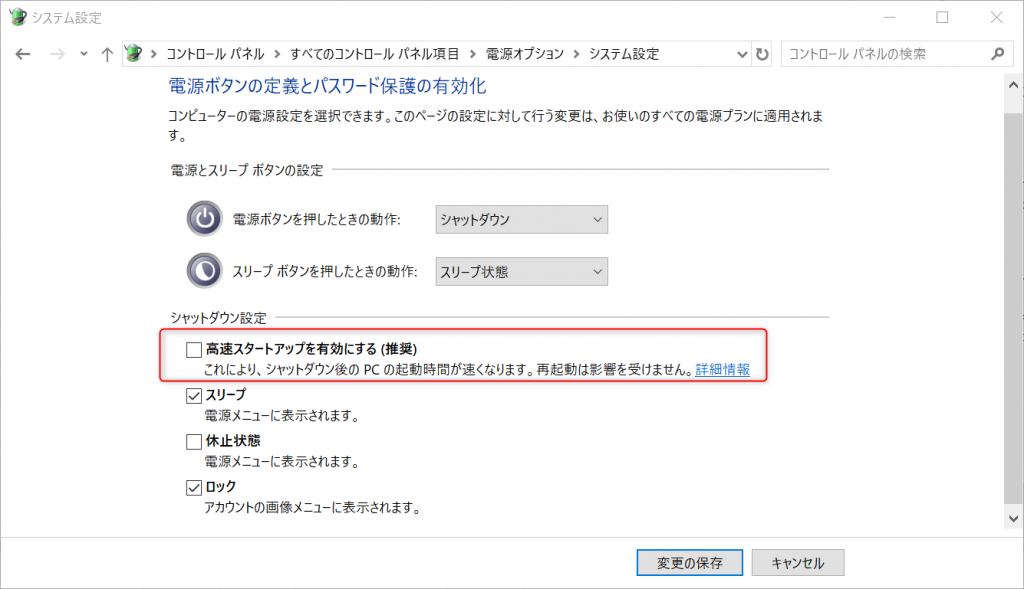Click the Control Panel icon in address bar
Screen dimensions: 1024x589
(x=134, y=54)
